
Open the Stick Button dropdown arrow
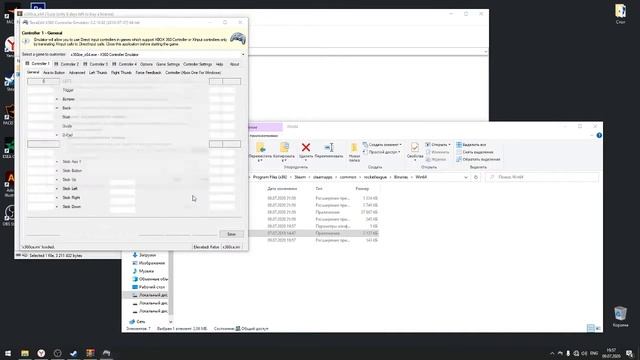[x=57, y=171]
